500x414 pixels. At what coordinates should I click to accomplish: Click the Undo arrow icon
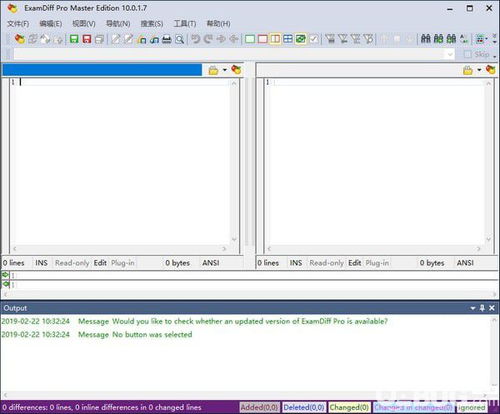tap(195, 39)
